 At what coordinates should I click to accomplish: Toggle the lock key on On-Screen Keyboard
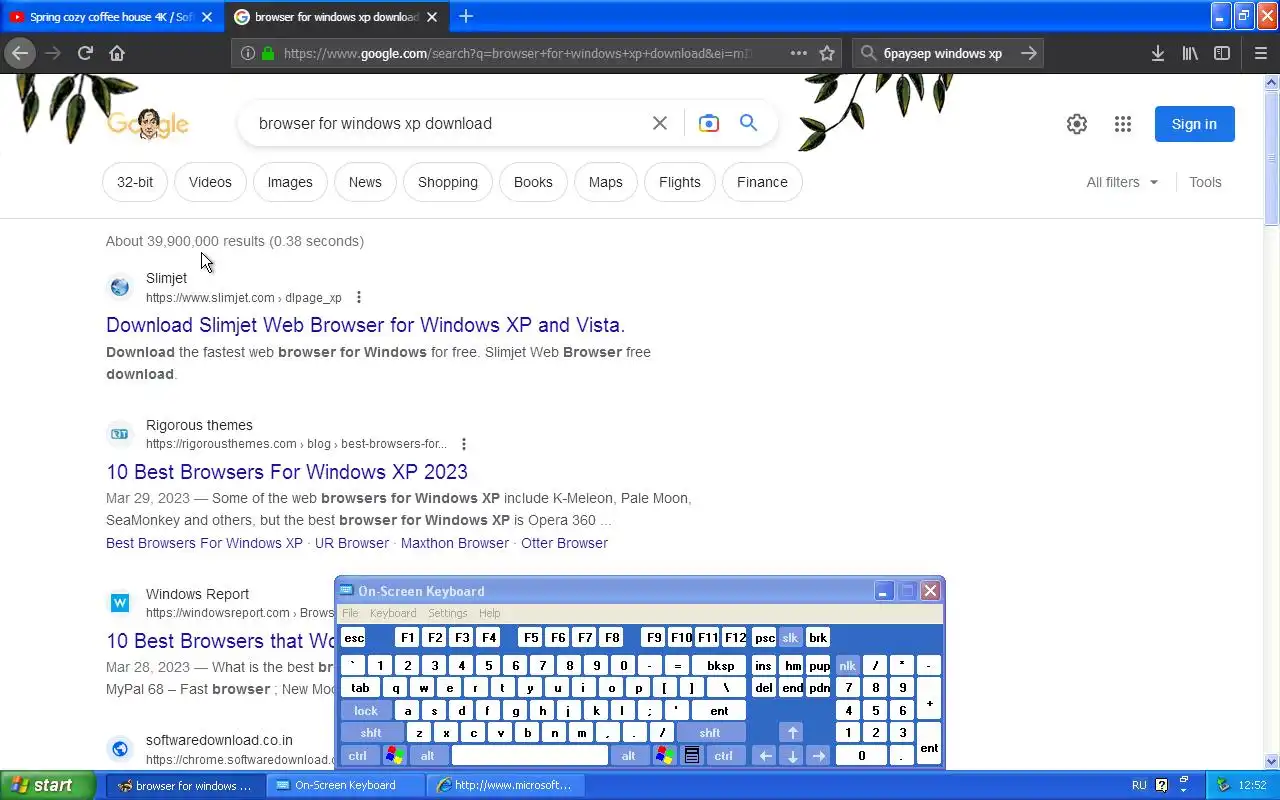(x=366, y=711)
